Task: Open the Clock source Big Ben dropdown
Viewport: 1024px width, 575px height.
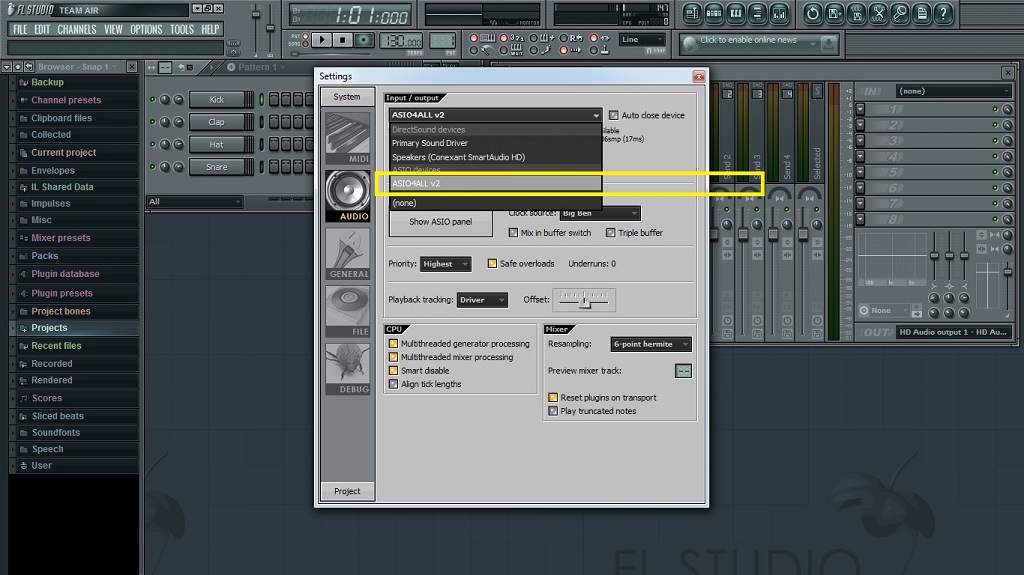Action: pos(600,214)
